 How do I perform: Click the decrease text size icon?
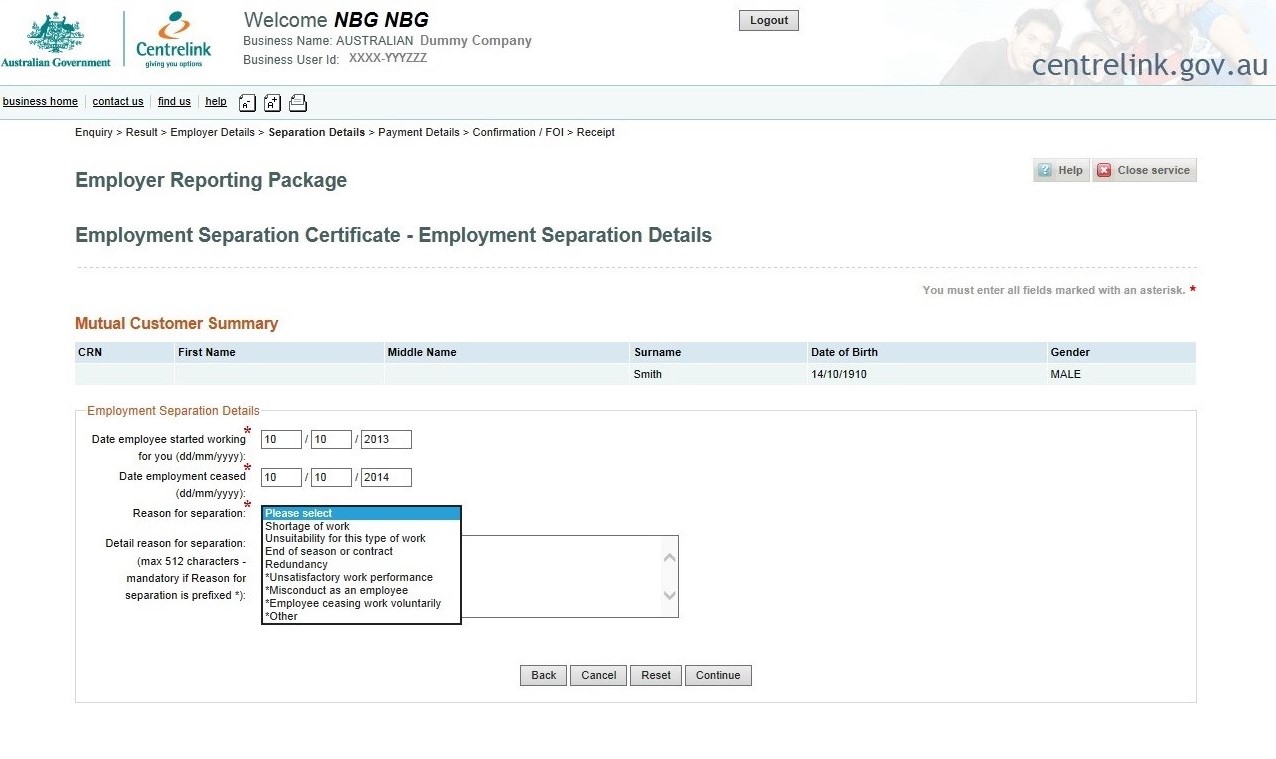click(x=247, y=102)
